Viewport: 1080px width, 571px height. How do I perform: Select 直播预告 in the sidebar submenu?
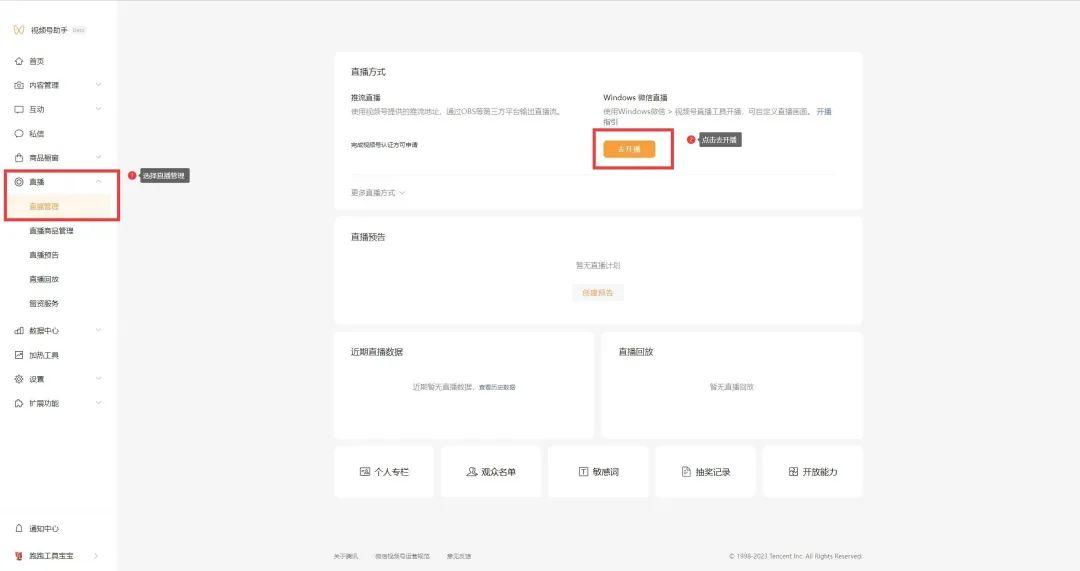pyautogui.click(x=44, y=255)
